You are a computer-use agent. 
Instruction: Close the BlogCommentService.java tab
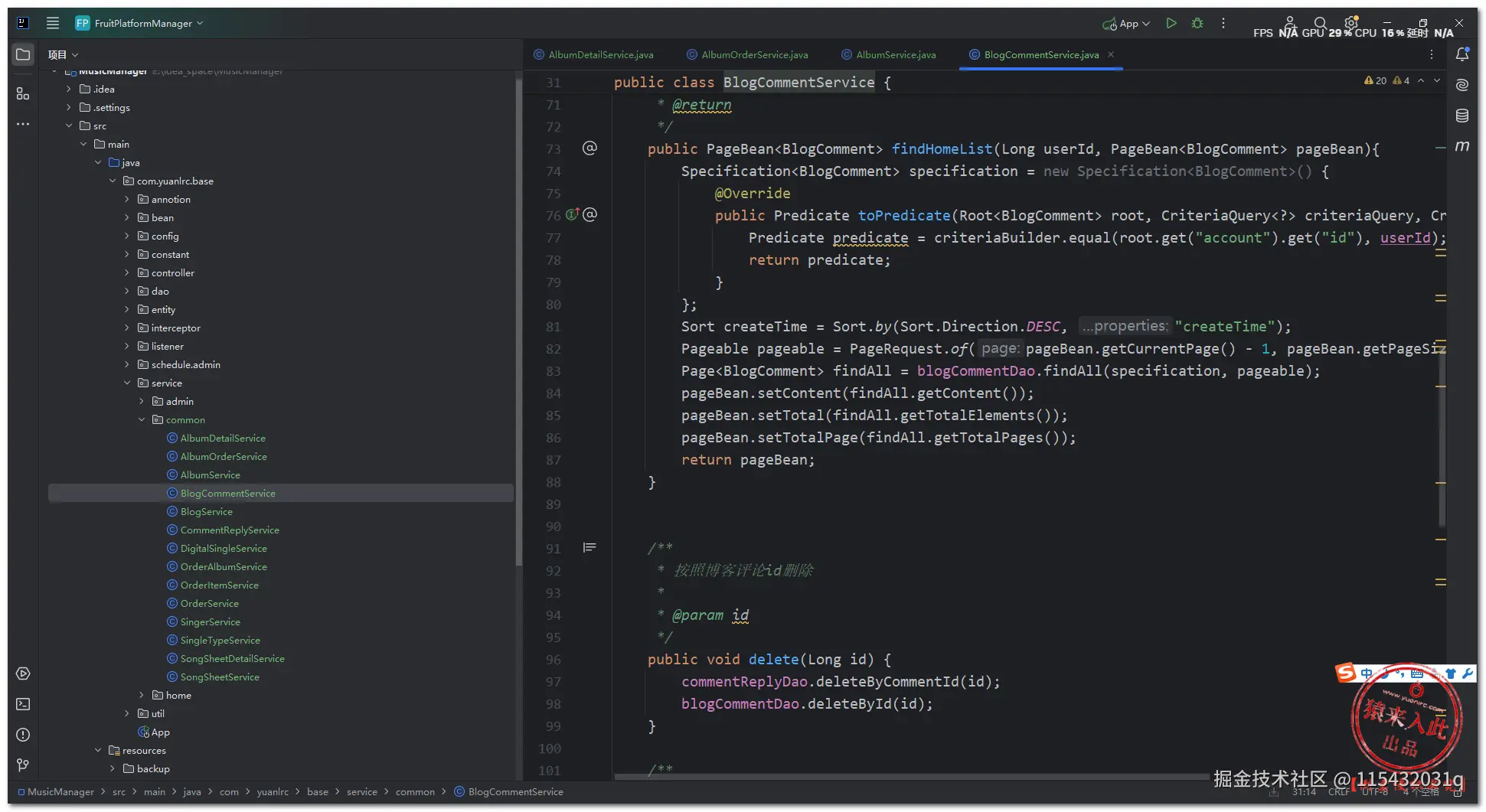(1111, 54)
